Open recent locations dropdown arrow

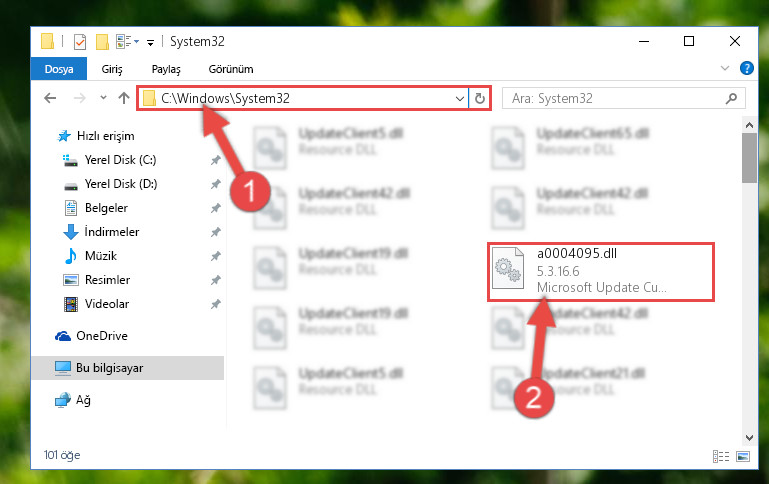103,98
